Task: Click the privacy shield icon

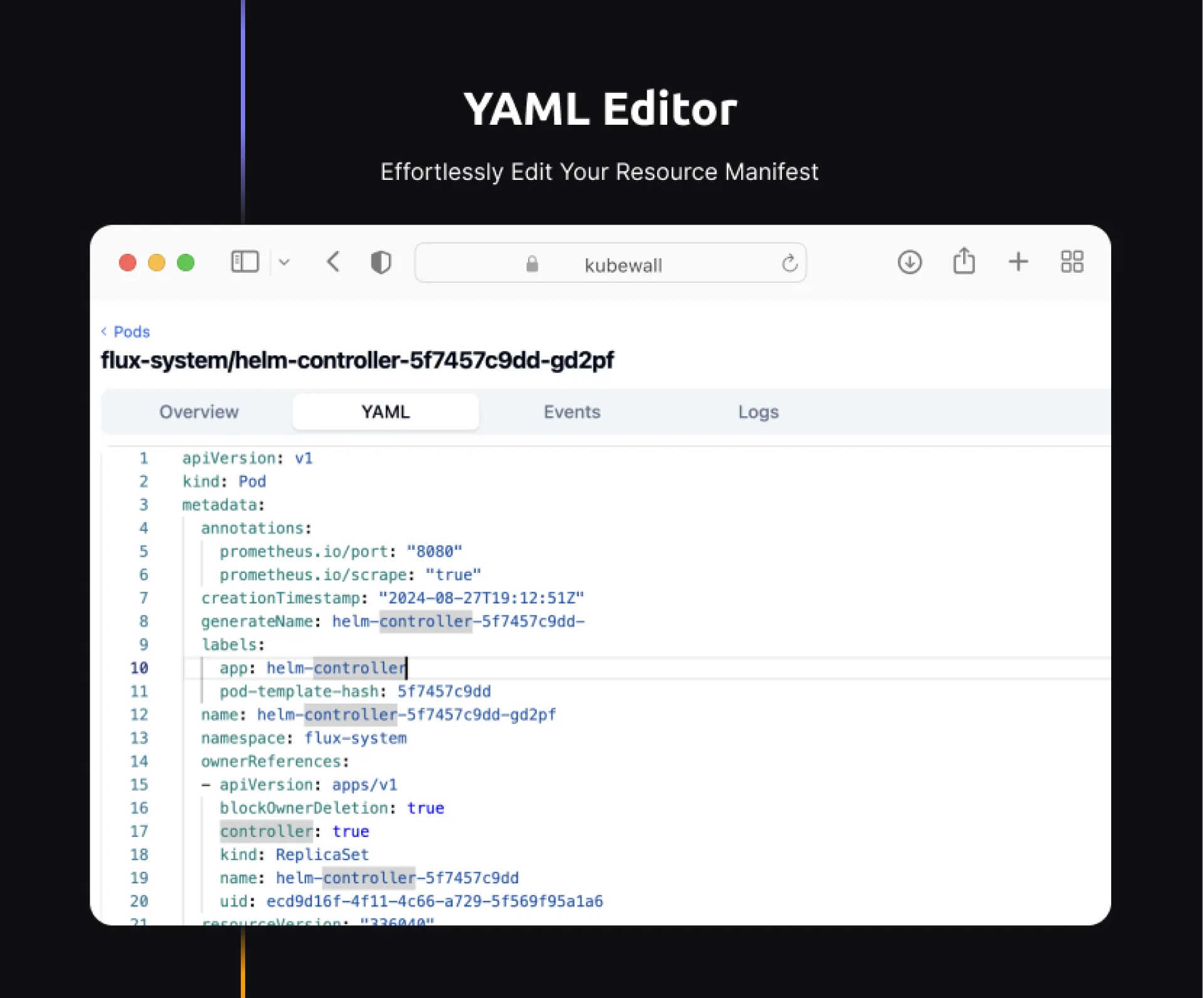Action: 381,262
